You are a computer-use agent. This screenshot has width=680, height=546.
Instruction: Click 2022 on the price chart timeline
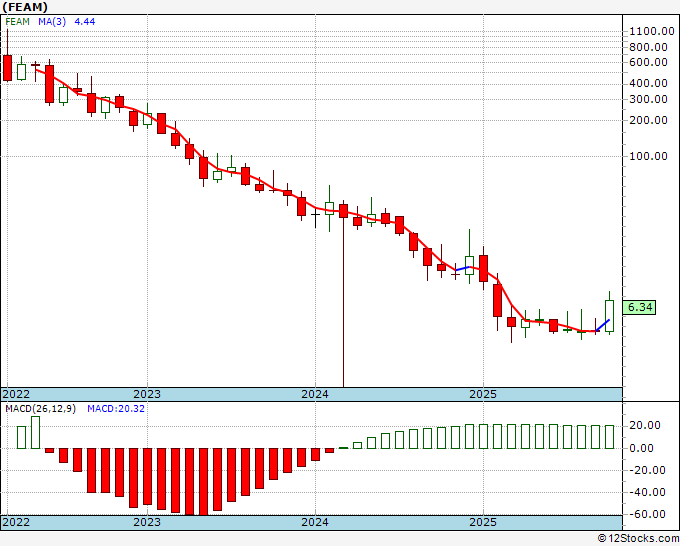pyautogui.click(x=16, y=394)
